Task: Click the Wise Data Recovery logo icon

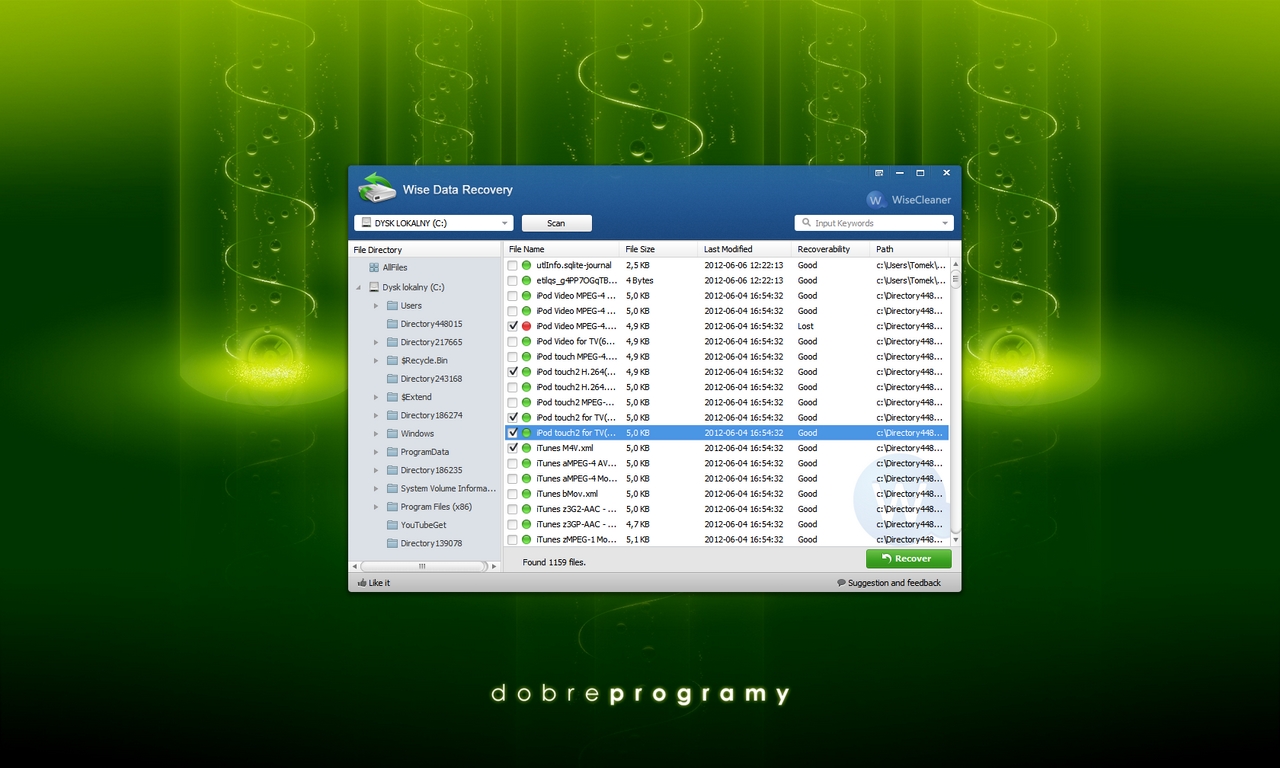Action: pos(377,188)
